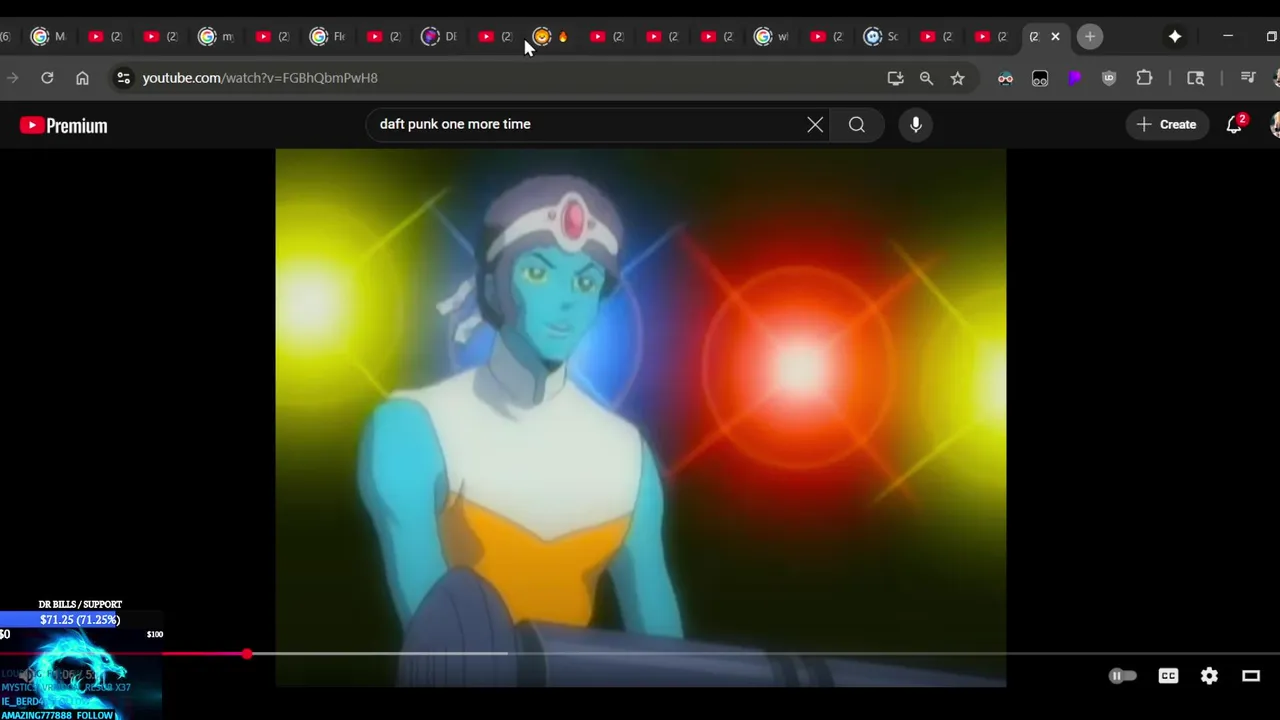The image size is (1280, 720).
Task: View site information for youtube.com
Action: (x=123, y=78)
